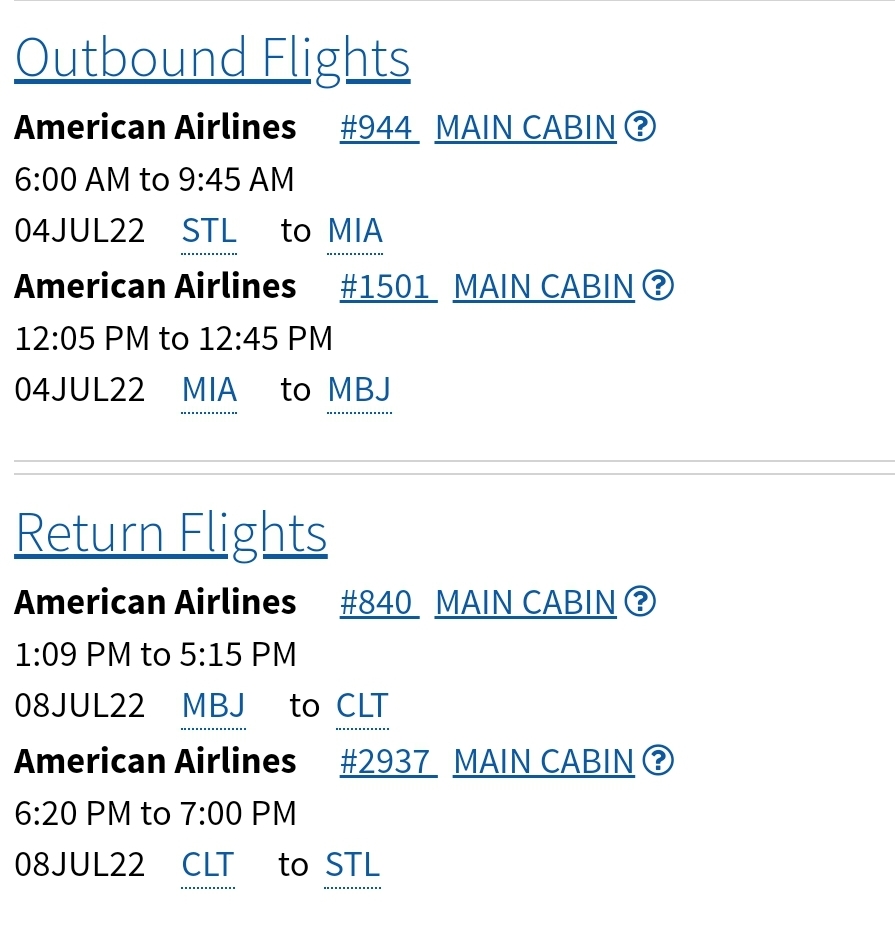Click MAIN CABIN link for flight #1501
The width and height of the screenshot is (895, 928).
coord(544,287)
